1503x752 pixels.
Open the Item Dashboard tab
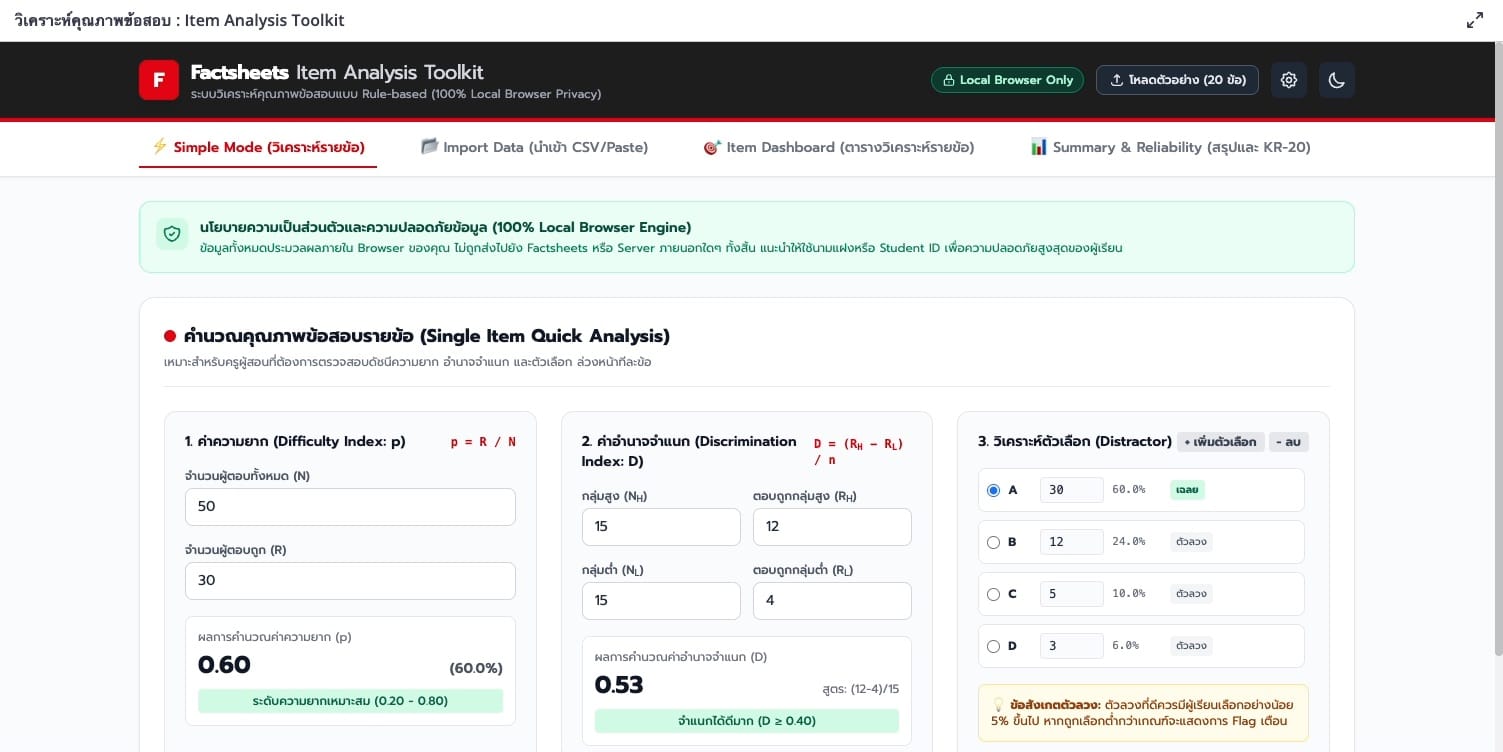838,147
